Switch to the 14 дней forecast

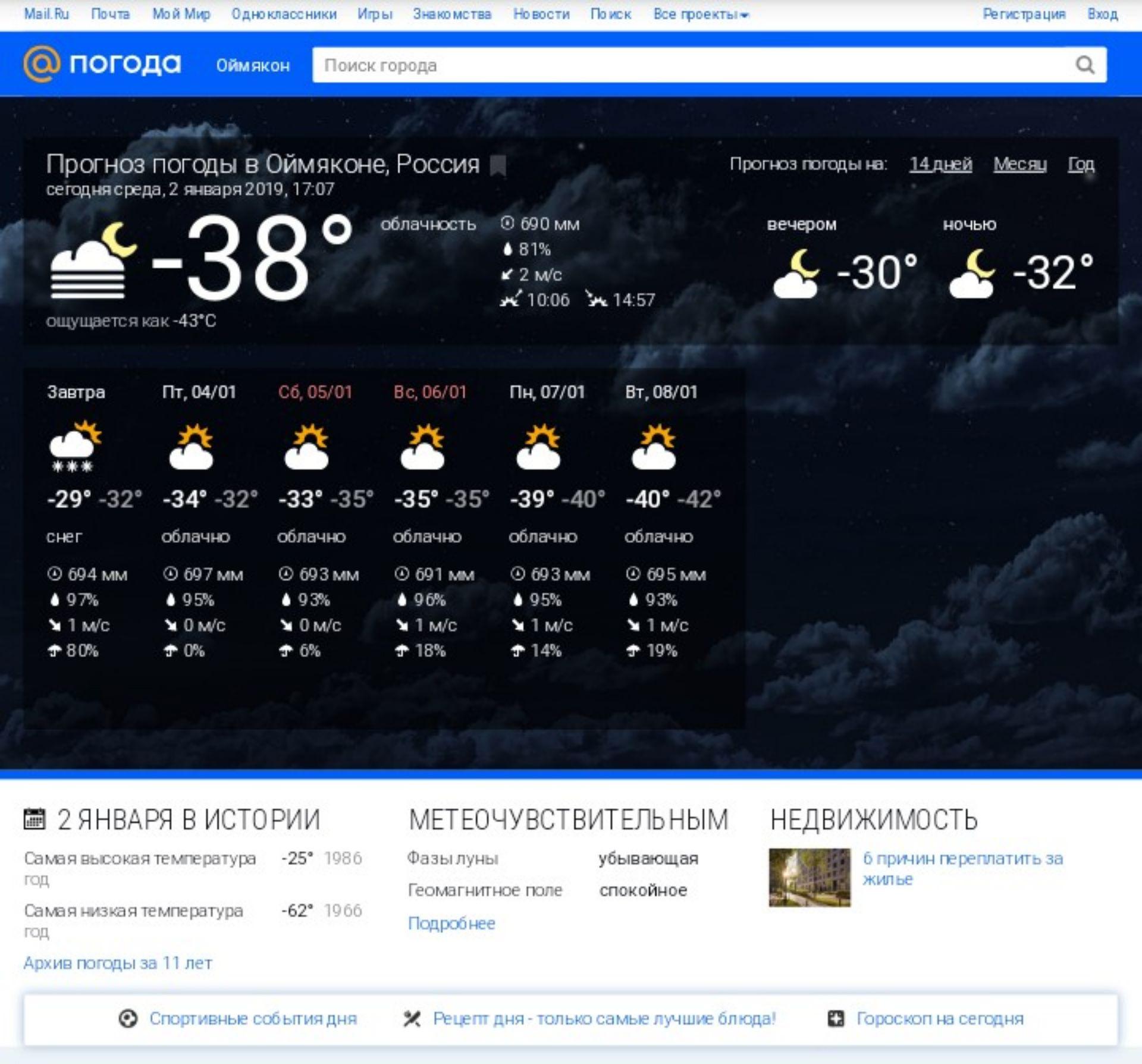click(940, 164)
